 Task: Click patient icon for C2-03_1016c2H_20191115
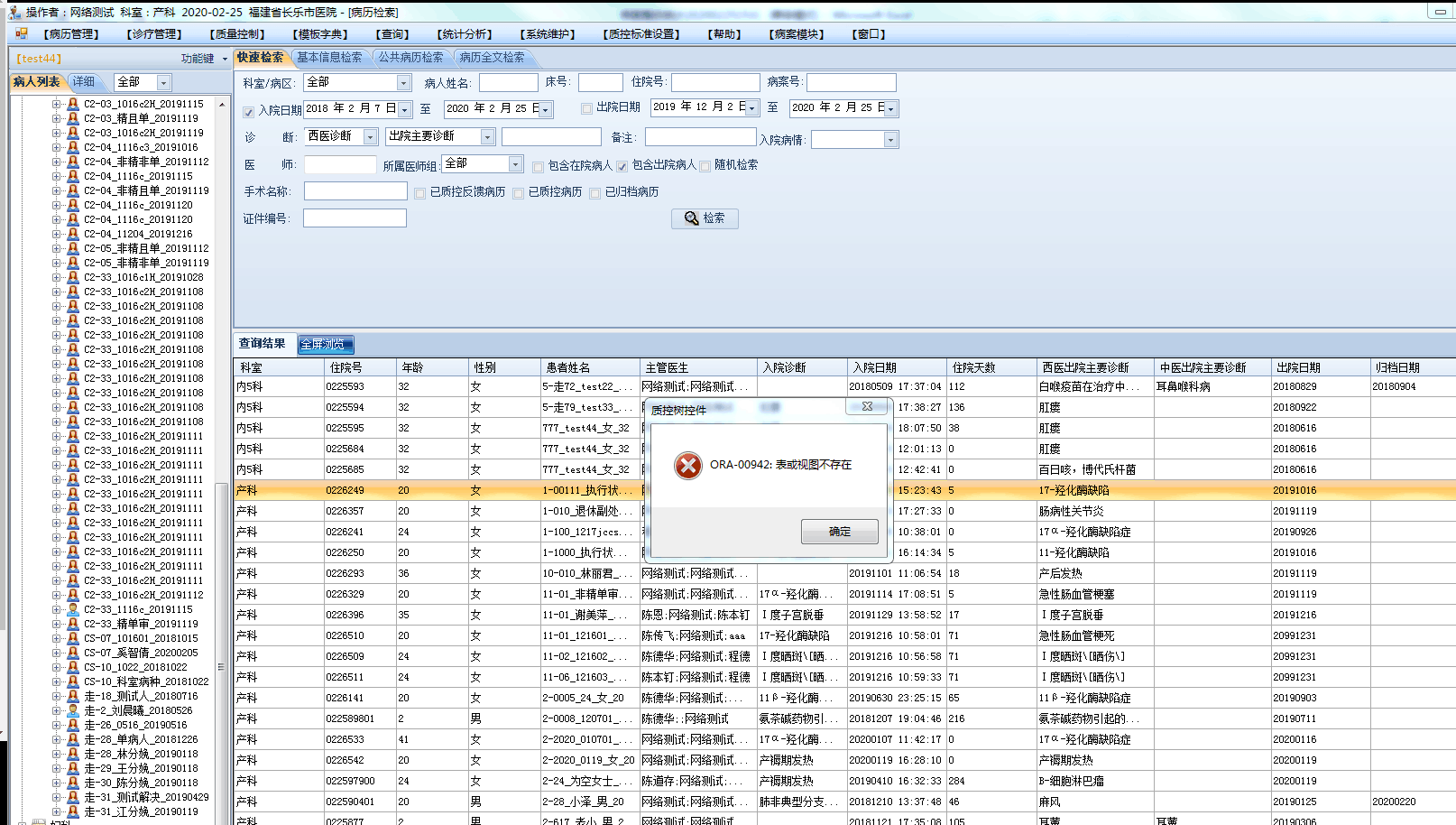[x=73, y=104]
